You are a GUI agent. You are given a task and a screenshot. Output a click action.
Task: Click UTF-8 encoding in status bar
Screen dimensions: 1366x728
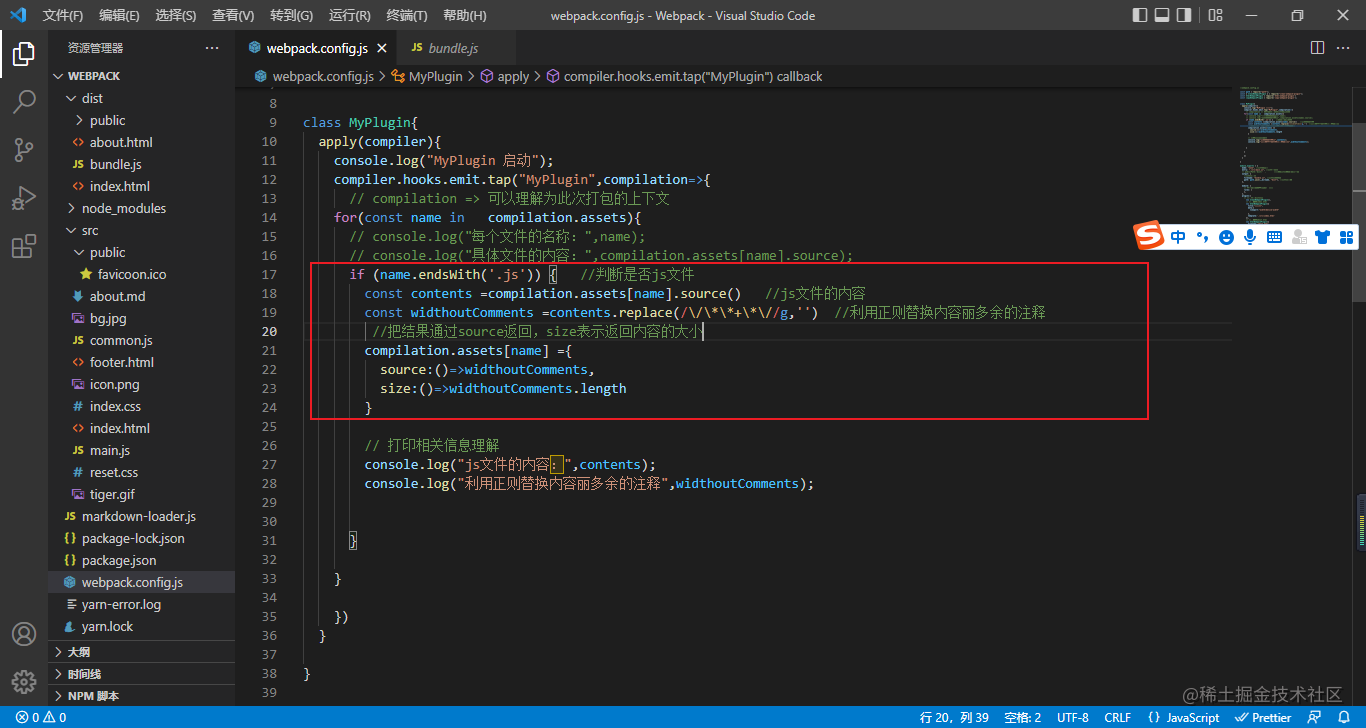click(1072, 717)
